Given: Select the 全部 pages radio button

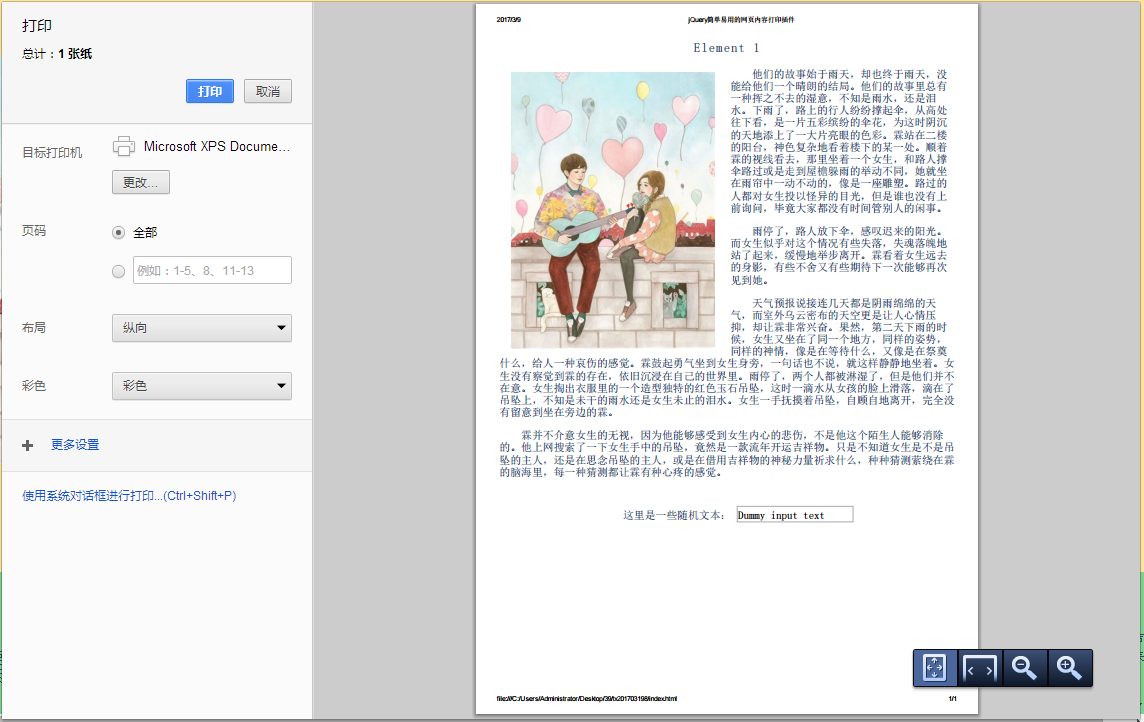Looking at the screenshot, I should click(x=118, y=233).
